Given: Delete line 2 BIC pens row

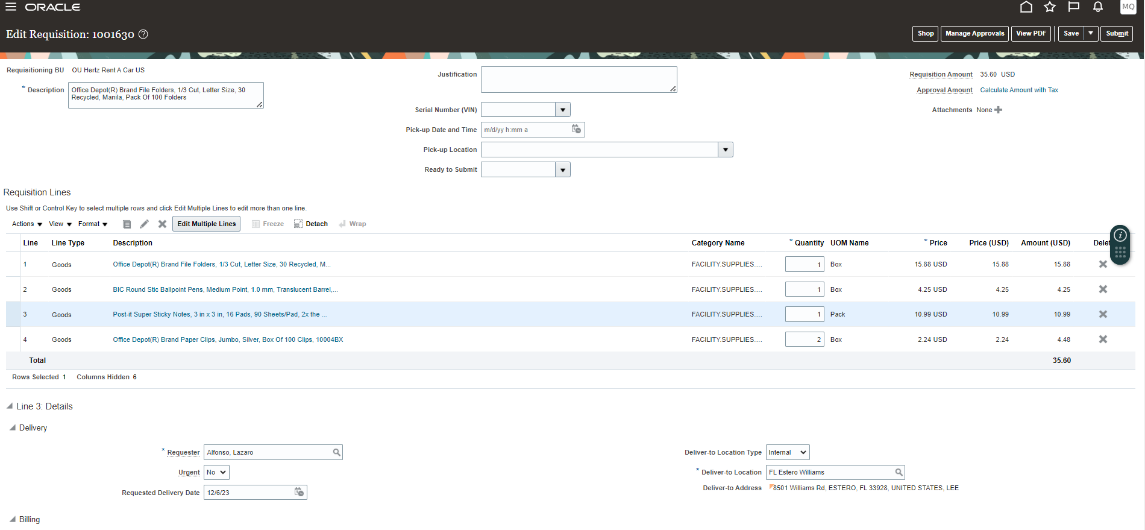Looking at the screenshot, I should (x=1103, y=289).
